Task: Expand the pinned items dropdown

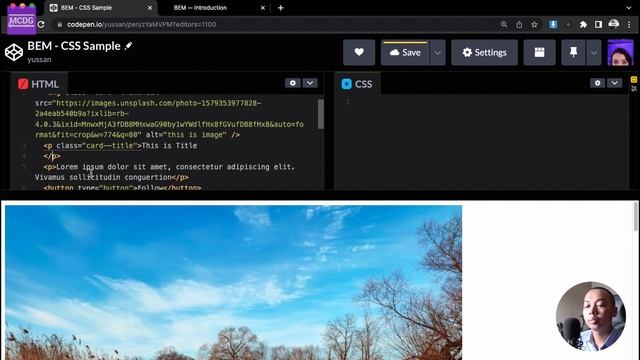Action: (593, 52)
